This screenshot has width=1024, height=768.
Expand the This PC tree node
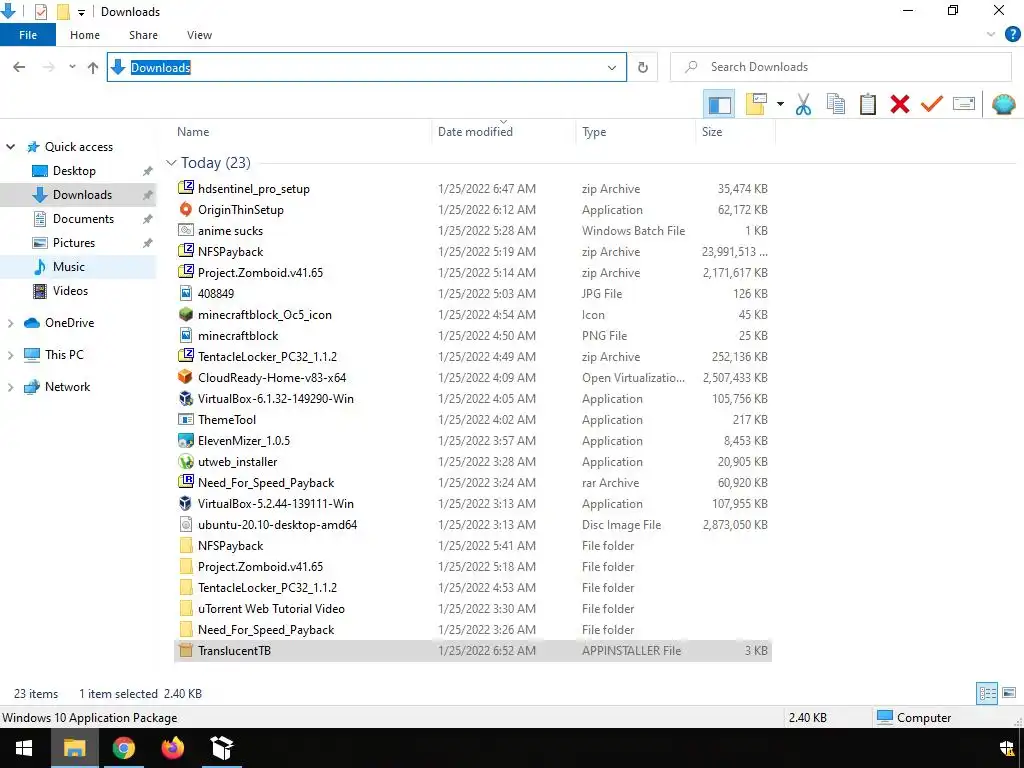point(10,355)
